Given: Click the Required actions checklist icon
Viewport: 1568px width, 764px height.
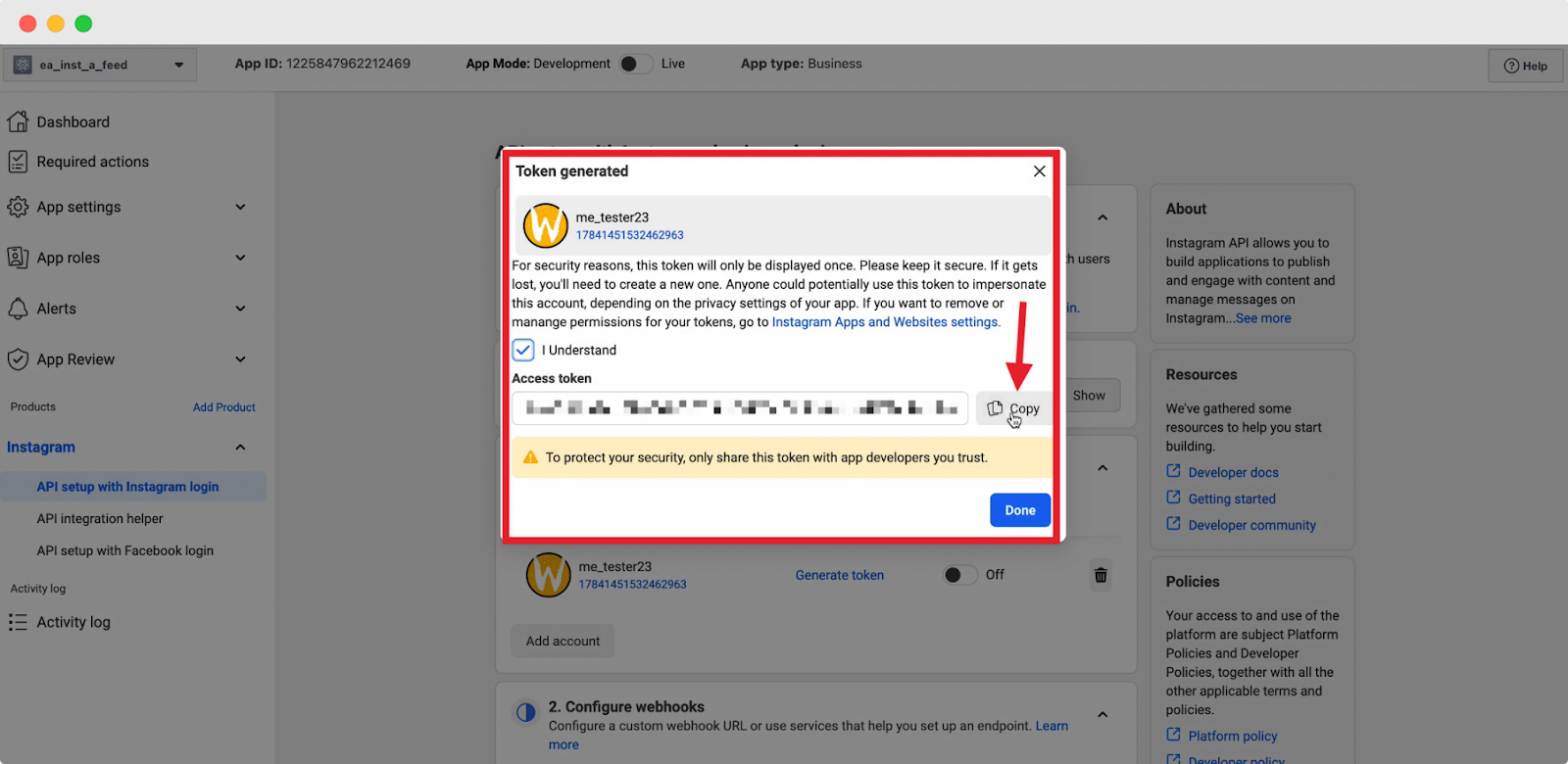Looking at the screenshot, I should click(18, 162).
